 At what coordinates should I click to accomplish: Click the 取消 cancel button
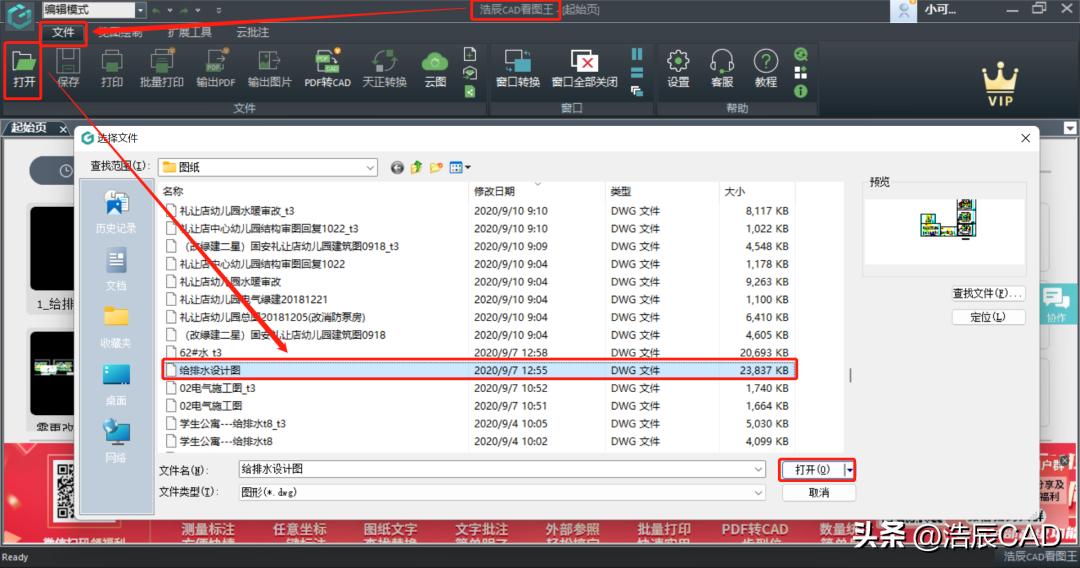coord(819,493)
